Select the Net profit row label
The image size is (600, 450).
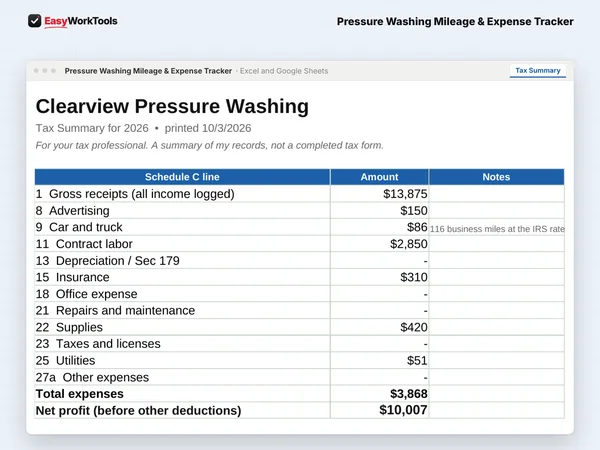point(139,411)
